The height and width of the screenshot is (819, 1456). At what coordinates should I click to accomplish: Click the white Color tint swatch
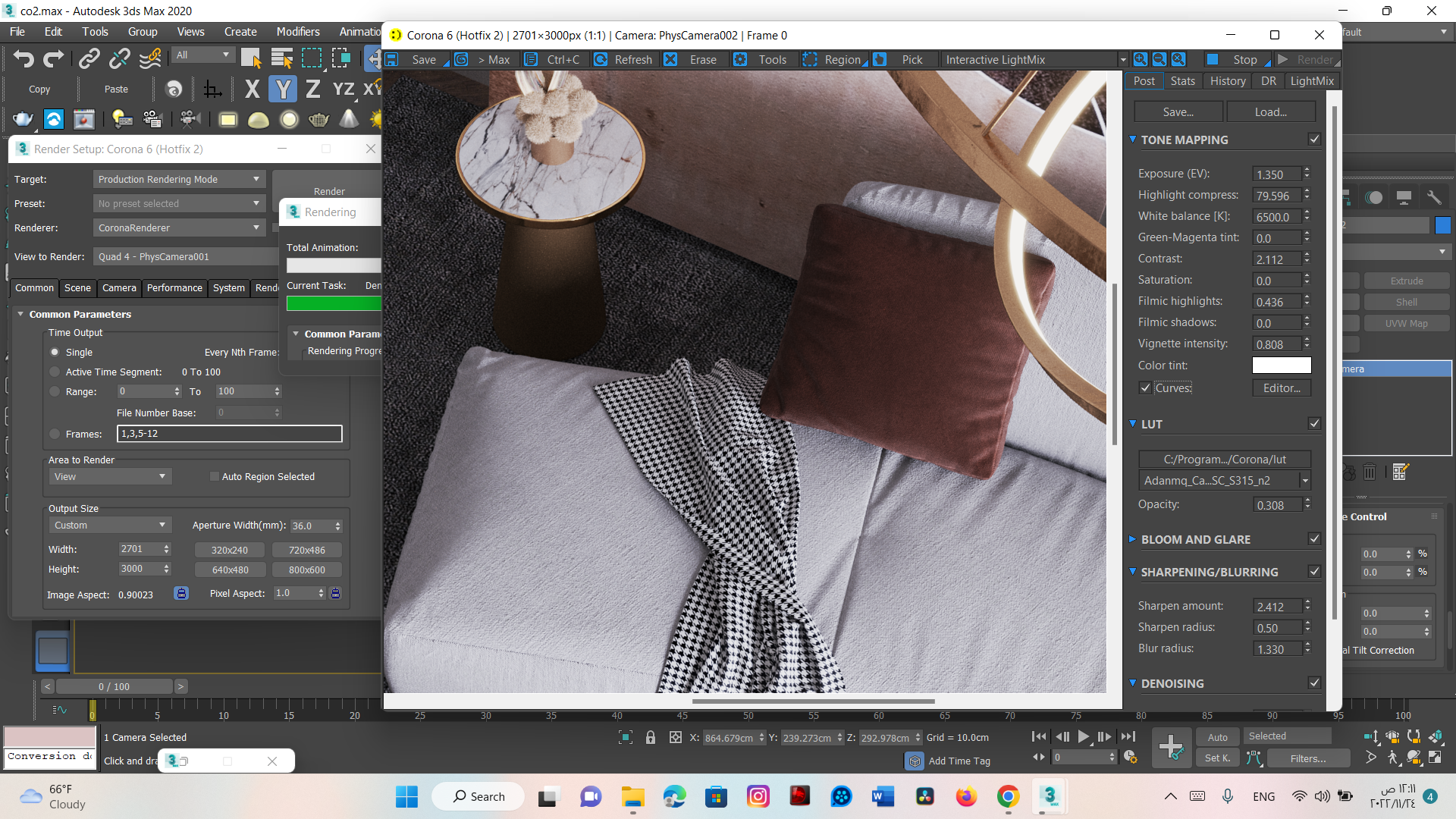pyautogui.click(x=1281, y=366)
